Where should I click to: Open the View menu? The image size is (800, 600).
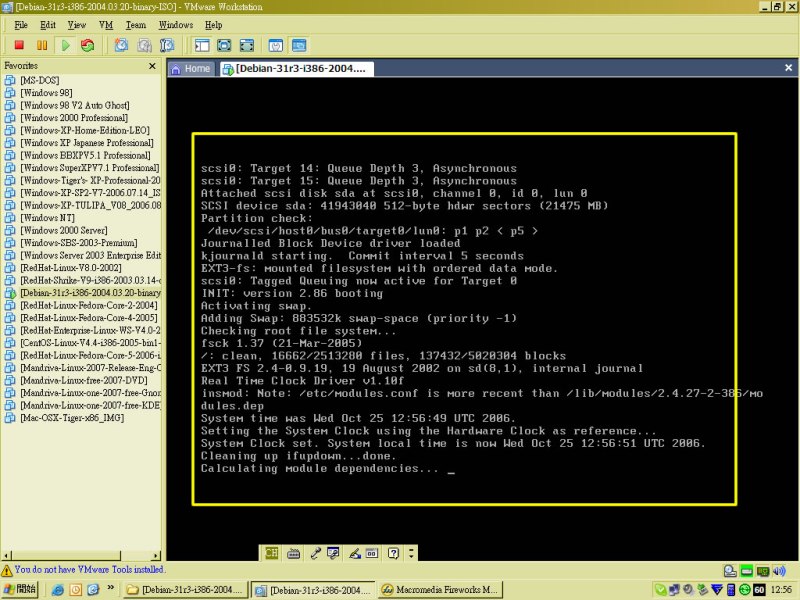pos(77,25)
